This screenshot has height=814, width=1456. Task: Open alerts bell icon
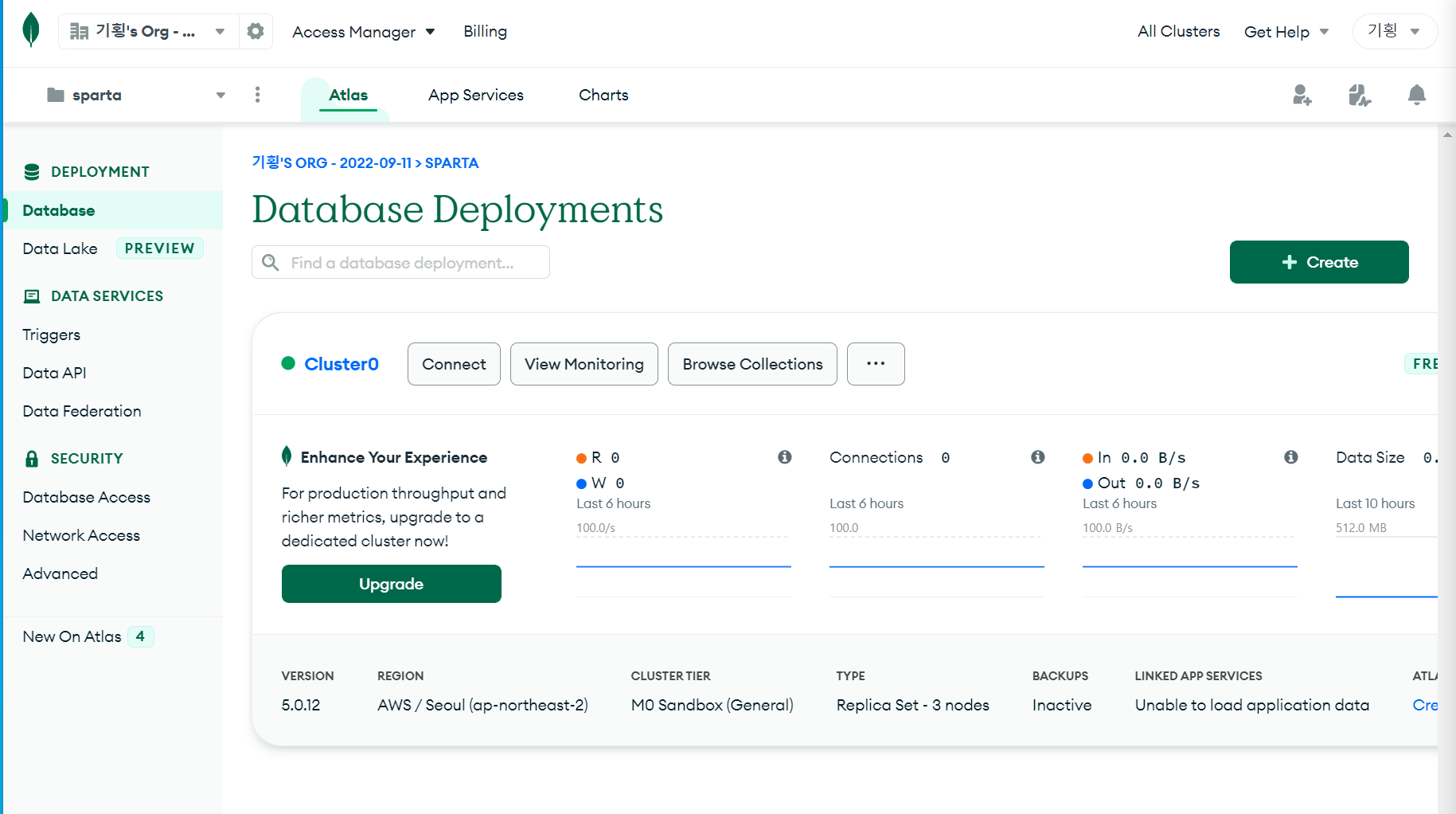1417,95
